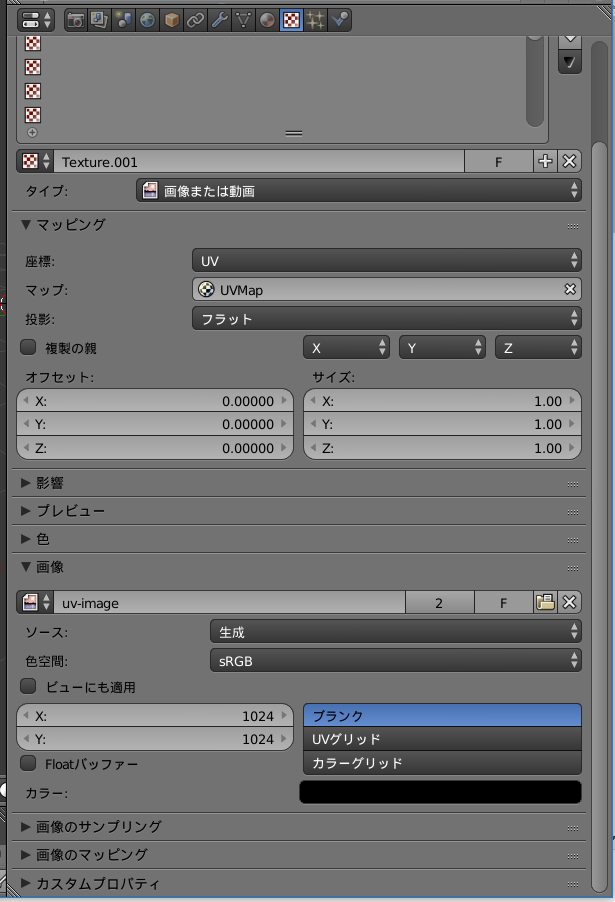Enable the 複製の親 checkbox
The height and width of the screenshot is (902, 615).
[x=28, y=347]
